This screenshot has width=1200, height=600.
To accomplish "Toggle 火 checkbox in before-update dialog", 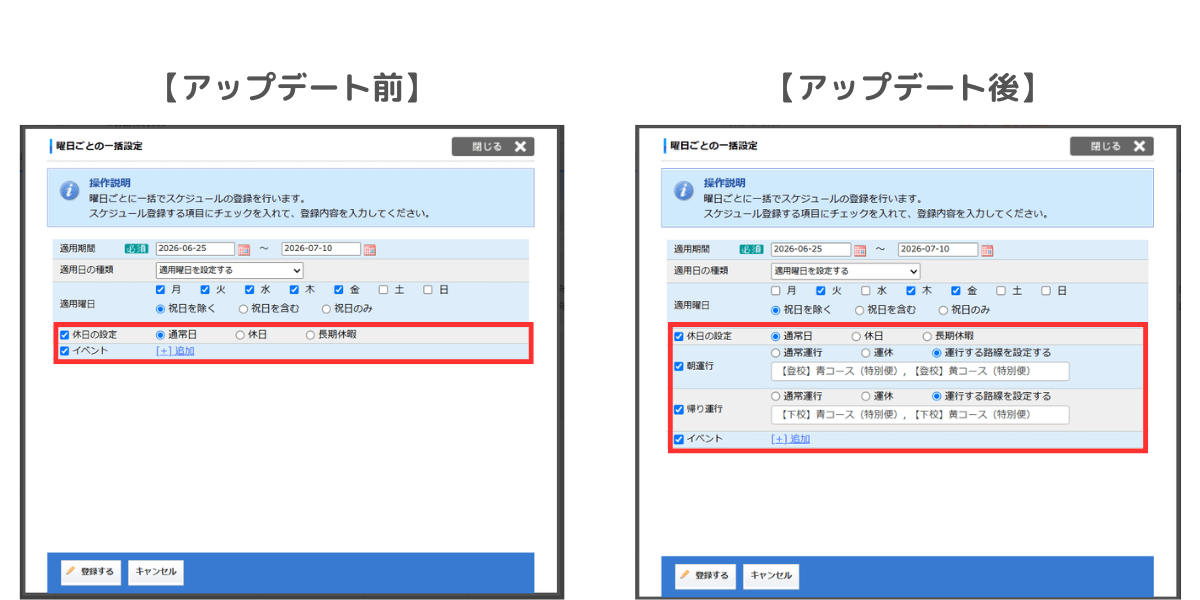I will click(x=205, y=290).
